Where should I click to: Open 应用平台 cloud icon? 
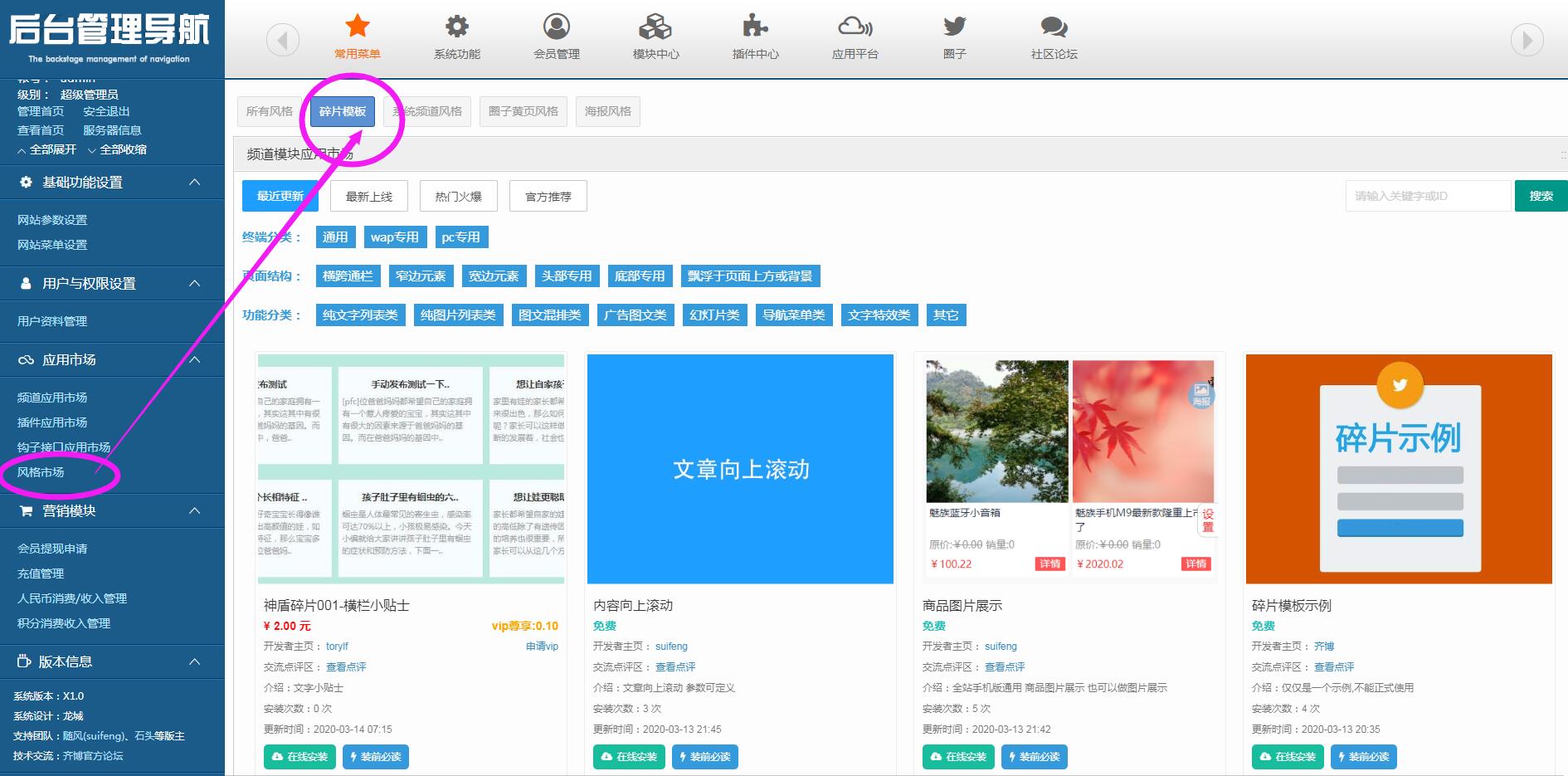point(855,27)
